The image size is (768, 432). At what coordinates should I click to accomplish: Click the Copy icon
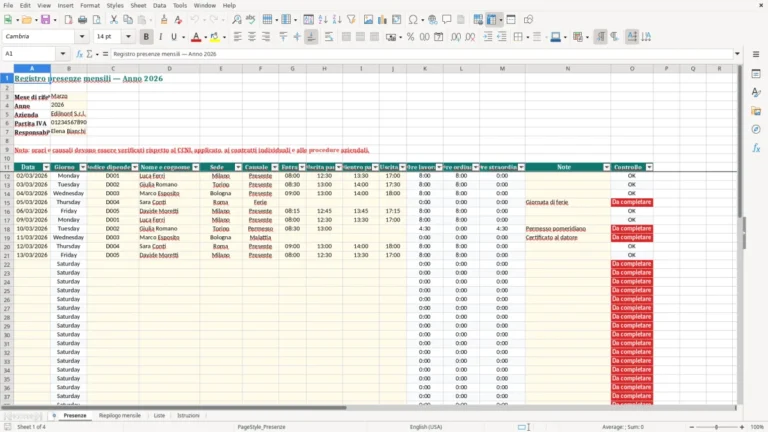[x=128, y=20]
